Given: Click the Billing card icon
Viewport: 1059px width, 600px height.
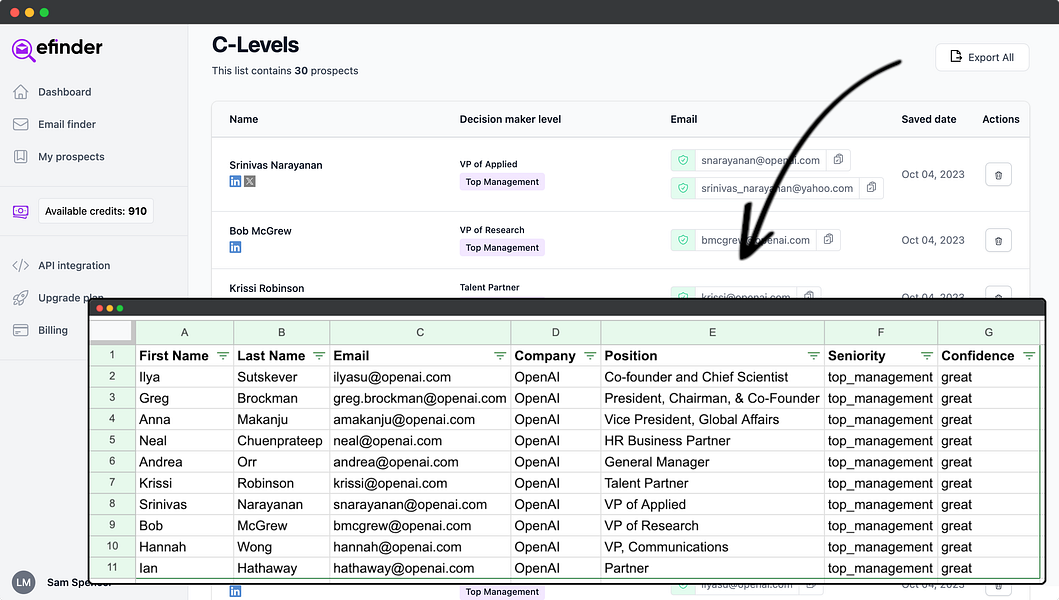Looking at the screenshot, I should click(x=21, y=330).
